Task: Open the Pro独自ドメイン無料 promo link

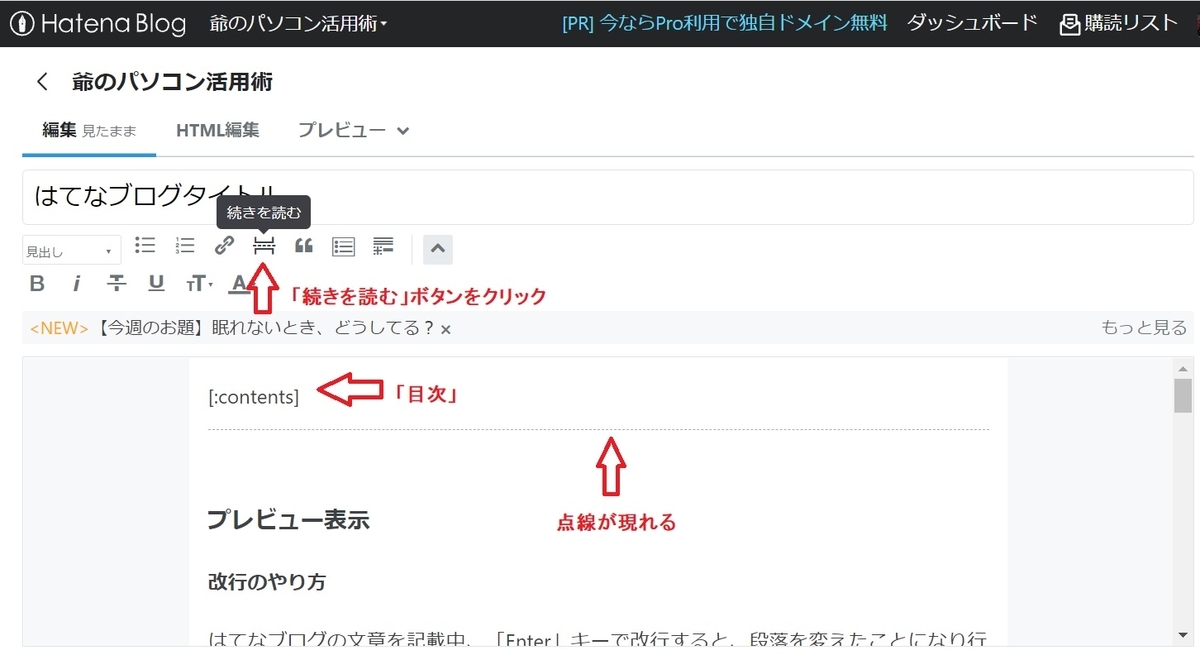Action: pyautogui.click(x=722, y=22)
